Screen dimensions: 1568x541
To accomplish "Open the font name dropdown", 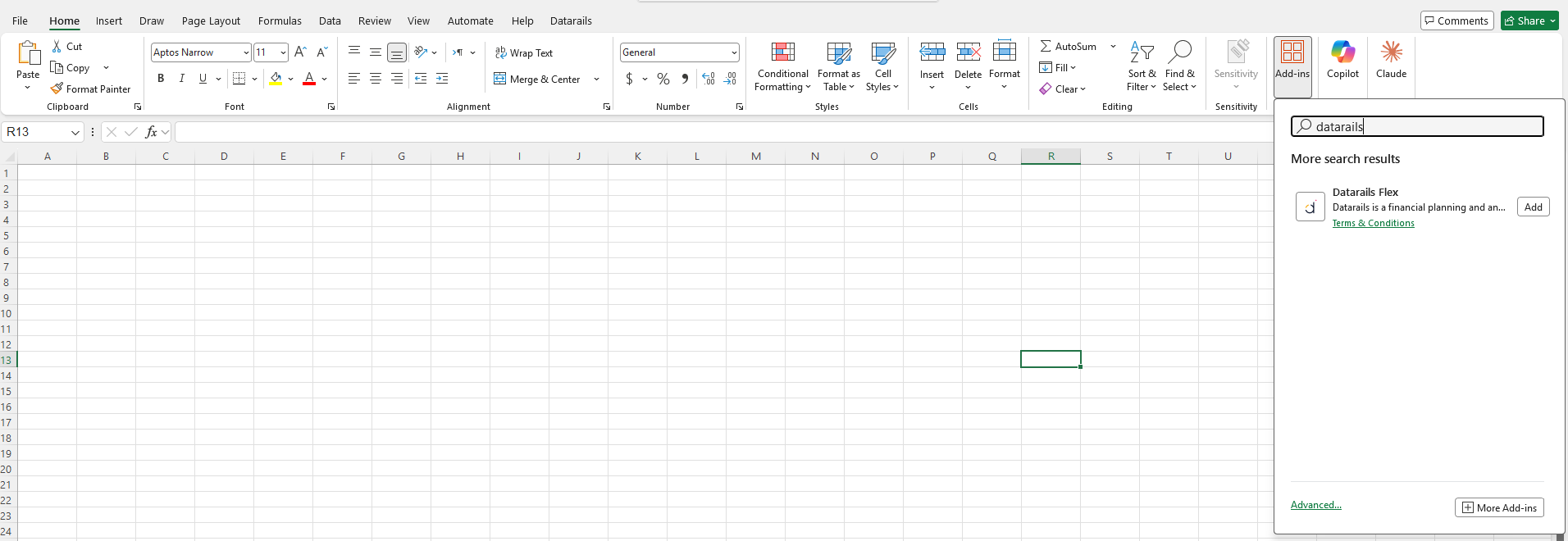I will 246,52.
